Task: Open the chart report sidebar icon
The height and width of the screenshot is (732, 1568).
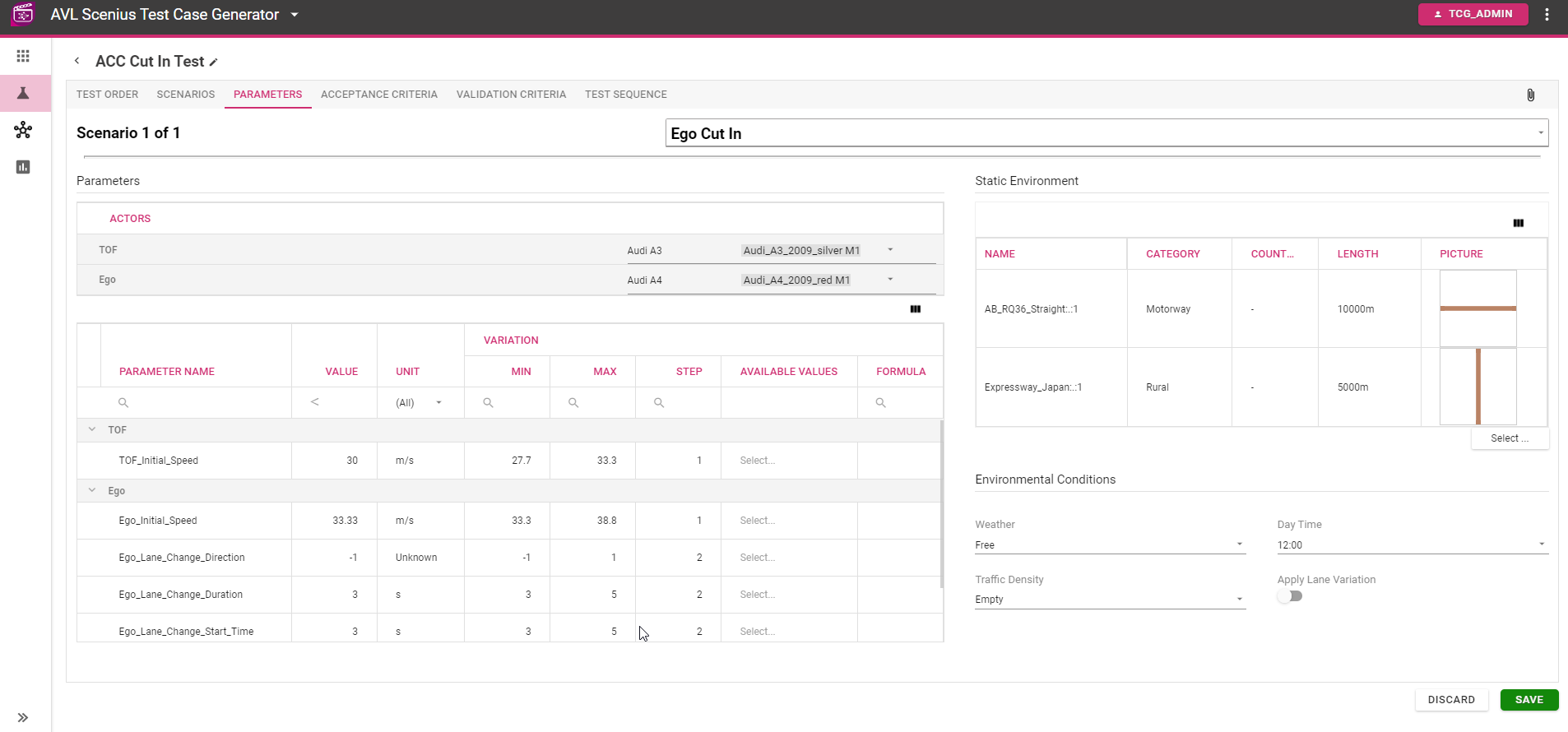Action: (23, 167)
